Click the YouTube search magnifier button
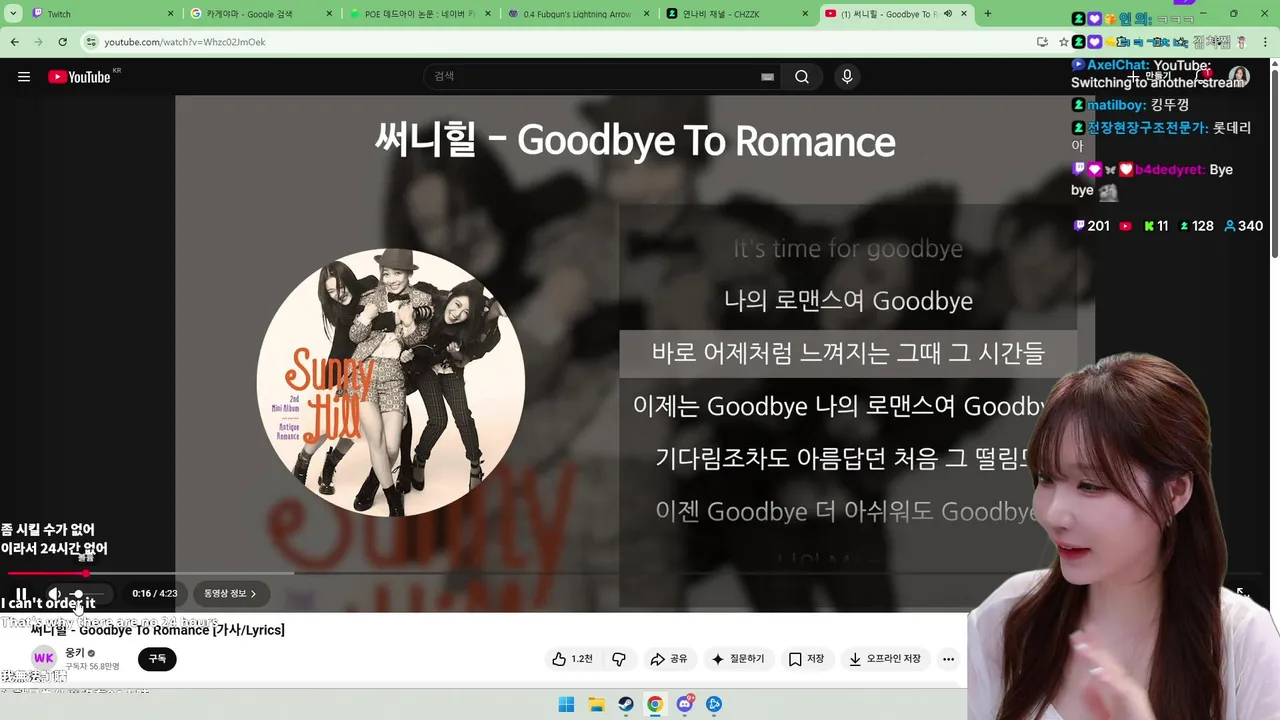1280x720 pixels. [802, 77]
